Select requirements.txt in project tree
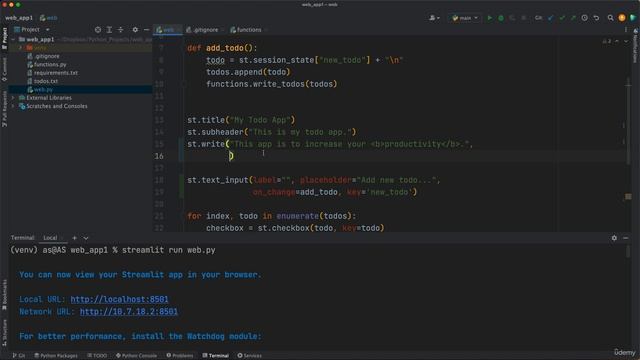640x360 pixels. [x=52, y=73]
